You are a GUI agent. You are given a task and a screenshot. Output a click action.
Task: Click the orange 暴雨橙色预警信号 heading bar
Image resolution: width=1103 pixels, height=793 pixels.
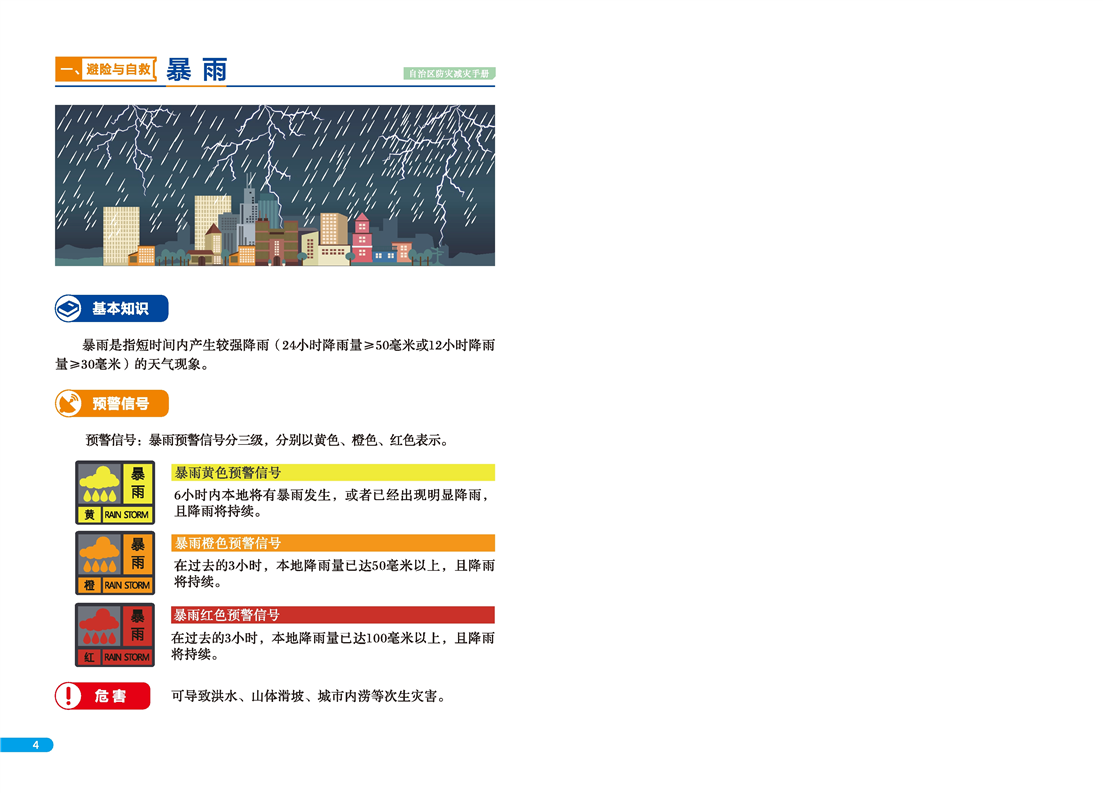click(x=333, y=543)
